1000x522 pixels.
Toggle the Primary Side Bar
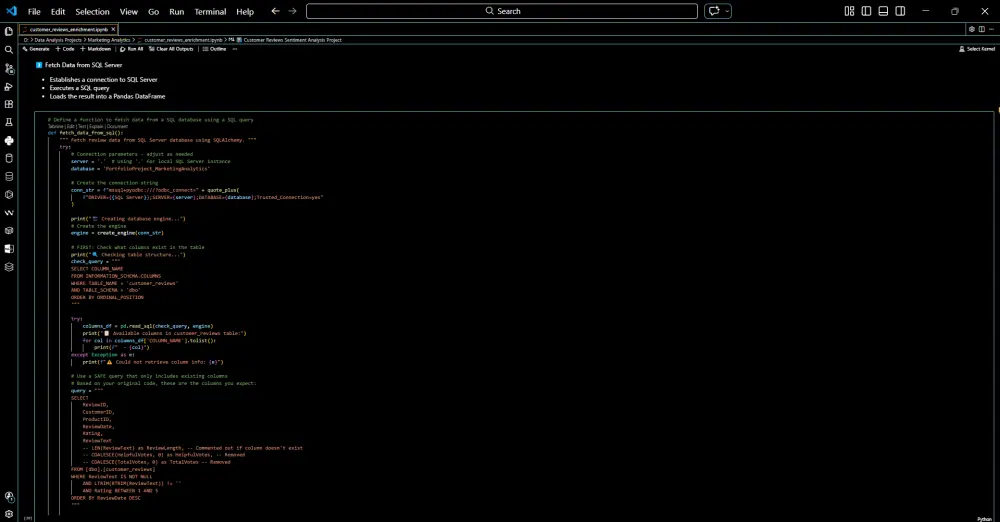pos(866,11)
